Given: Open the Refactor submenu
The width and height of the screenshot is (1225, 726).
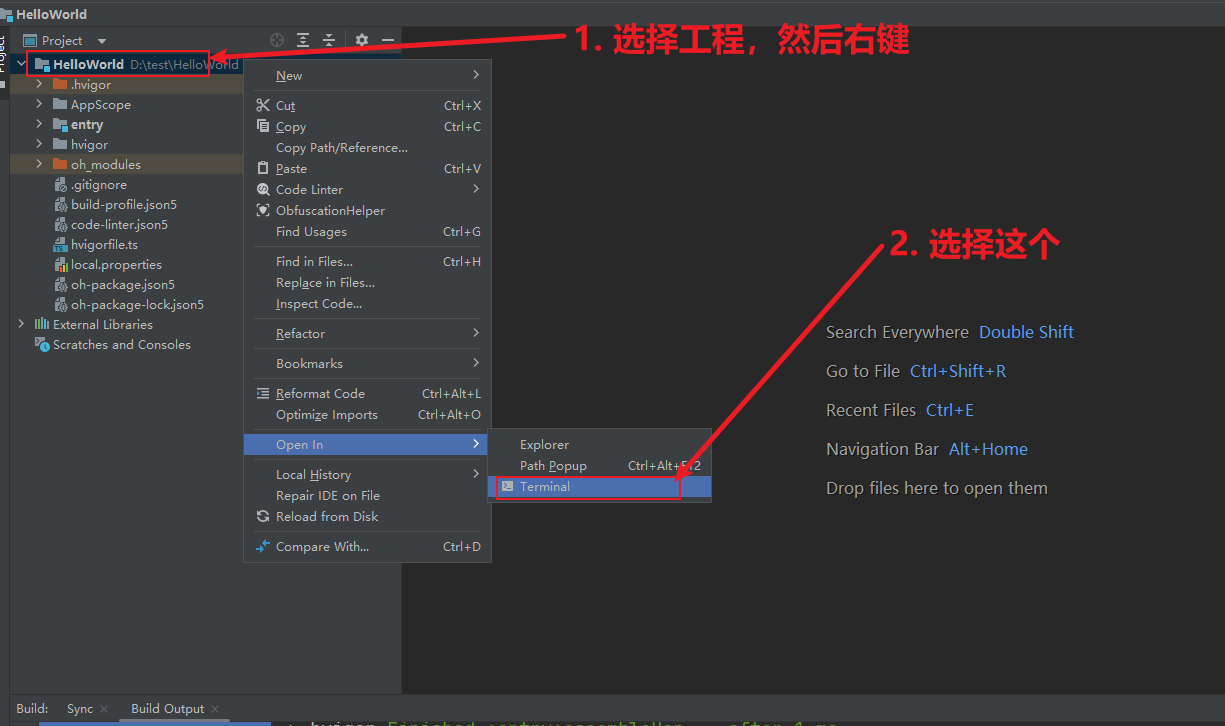Looking at the screenshot, I should coord(367,333).
